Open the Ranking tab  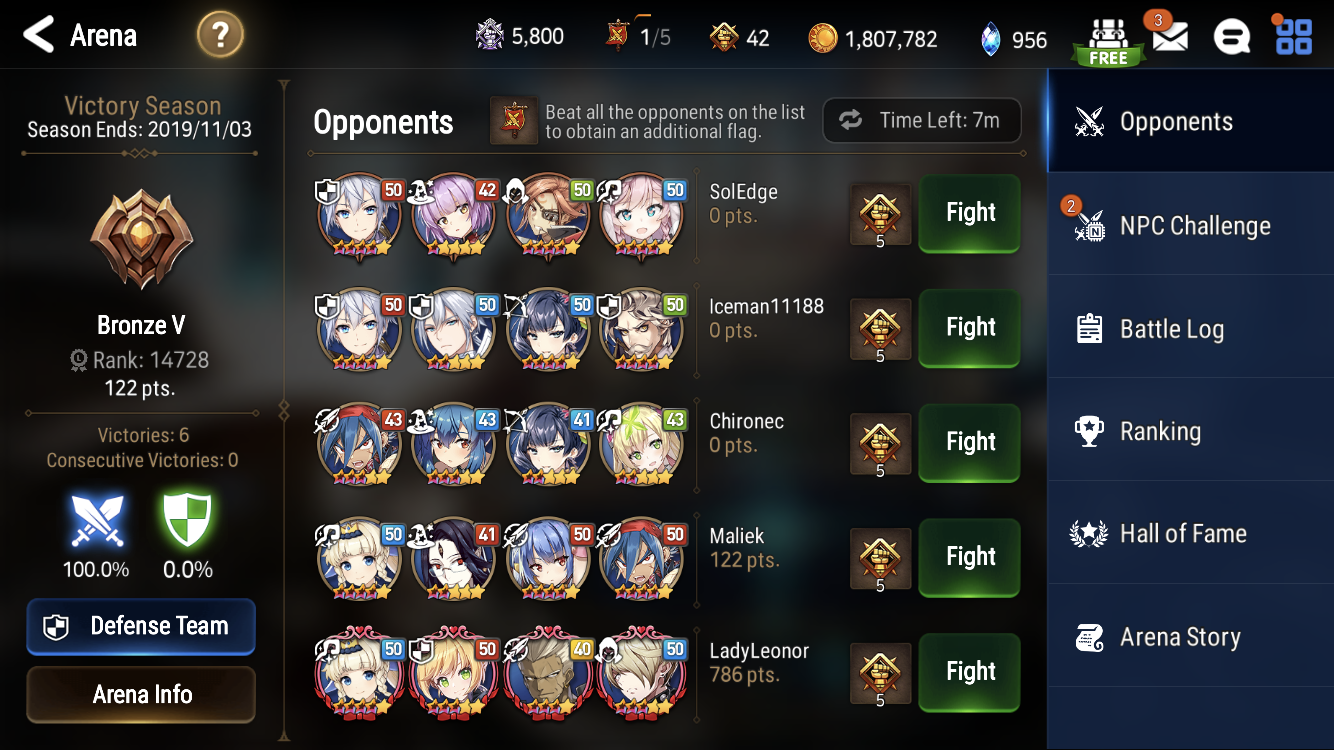pos(1190,431)
